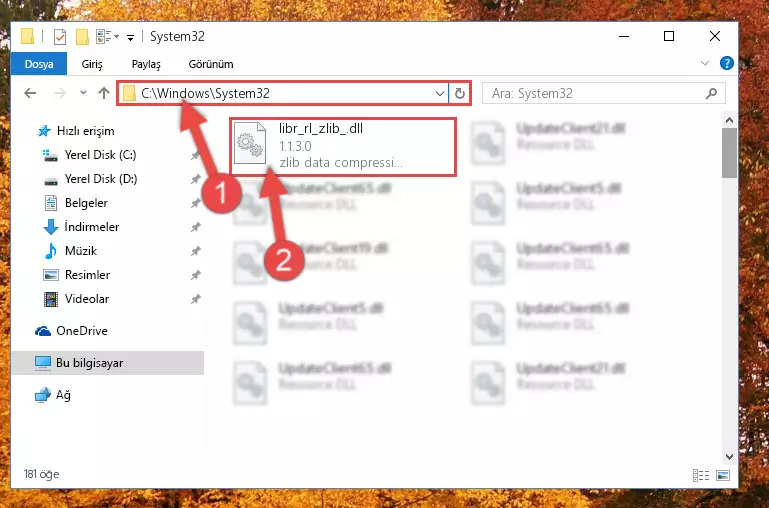Click the Resimler picture icon

coord(51,275)
